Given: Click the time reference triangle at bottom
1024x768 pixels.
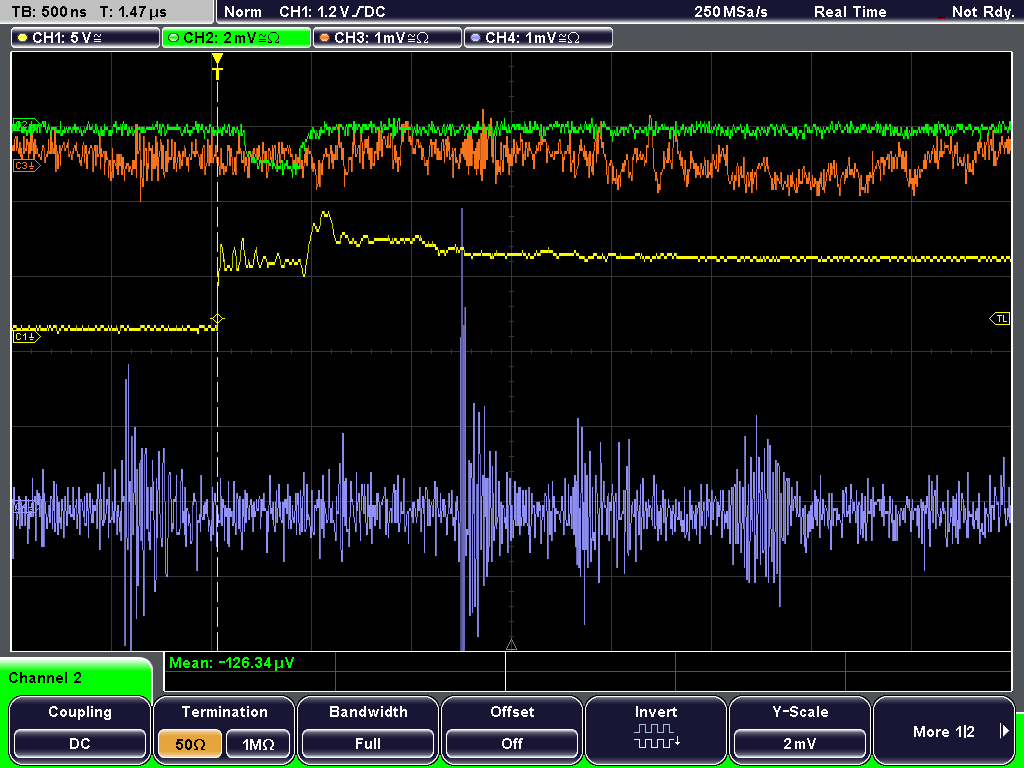Looking at the screenshot, I should (x=511, y=645).
